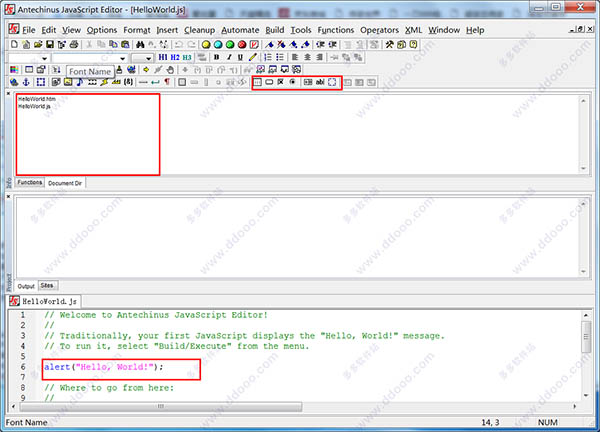The width and height of the screenshot is (600, 432).
Task: Click the yellow circle toolbar icon
Action: tap(206, 44)
